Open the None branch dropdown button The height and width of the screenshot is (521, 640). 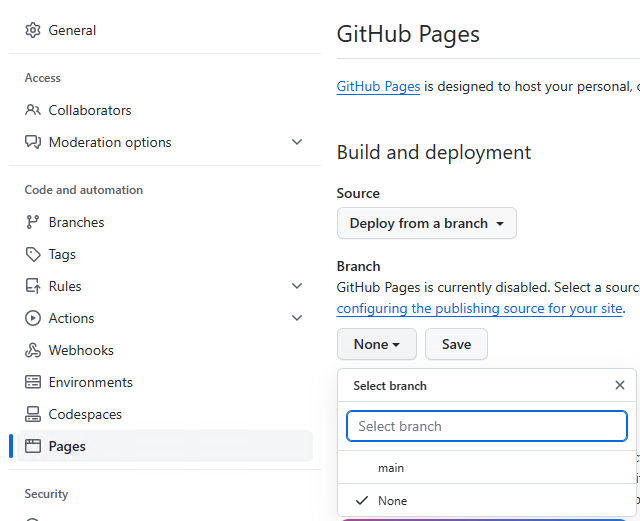[x=377, y=344]
